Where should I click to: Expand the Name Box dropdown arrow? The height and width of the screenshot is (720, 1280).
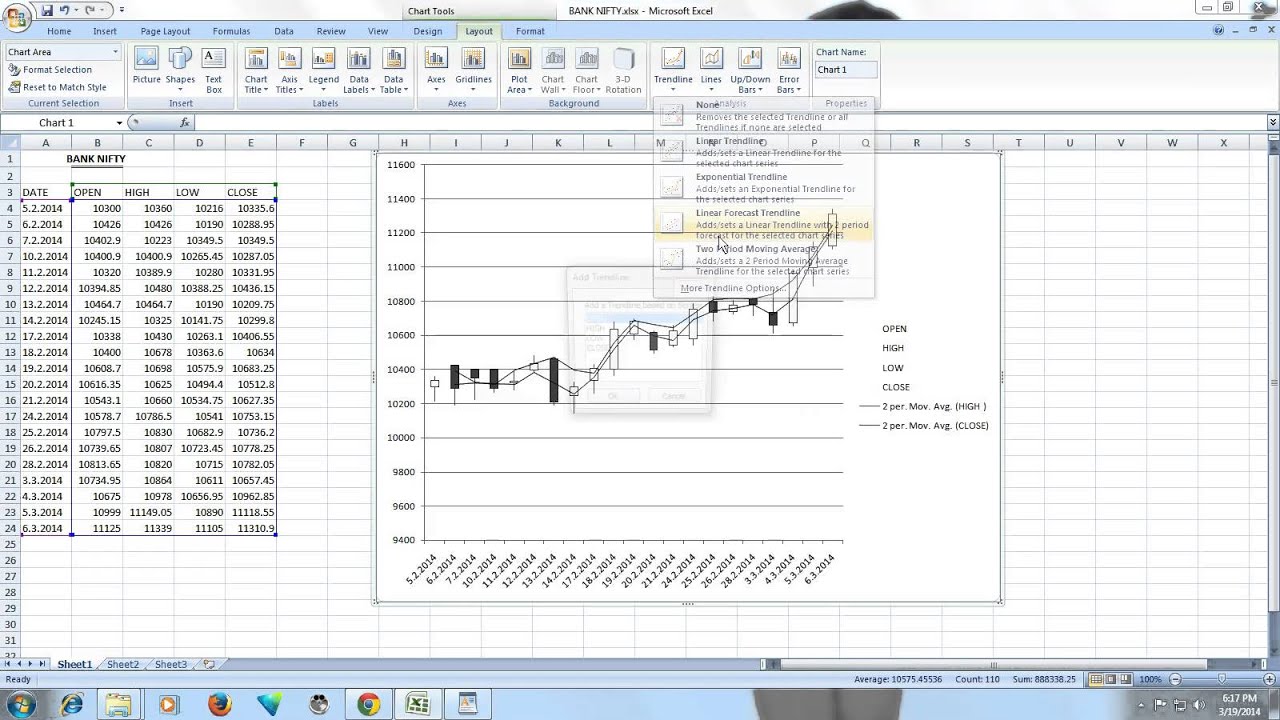(x=119, y=123)
